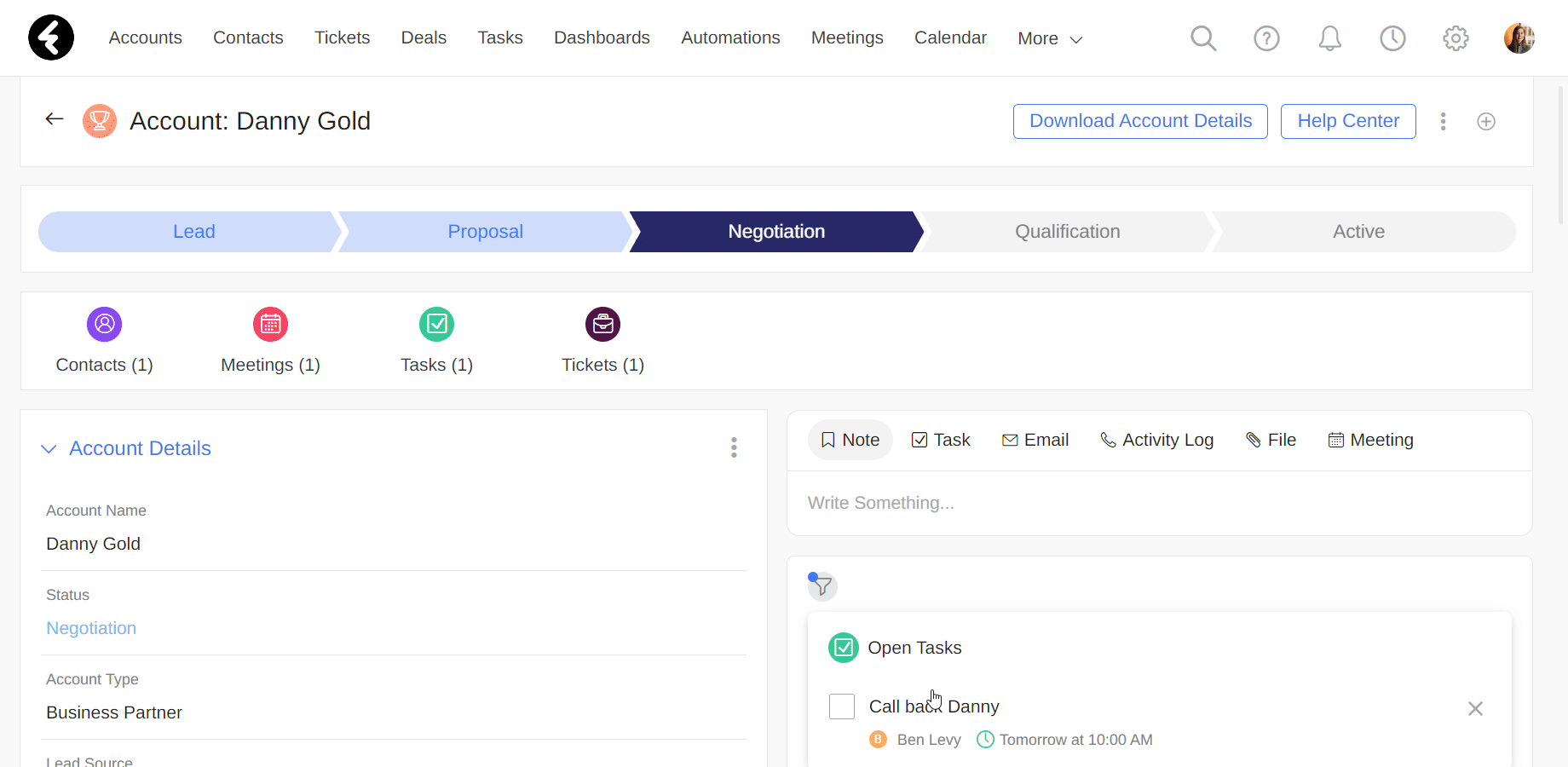The width and height of the screenshot is (1568, 767).
Task: Go back using the left arrow
Action: click(55, 119)
